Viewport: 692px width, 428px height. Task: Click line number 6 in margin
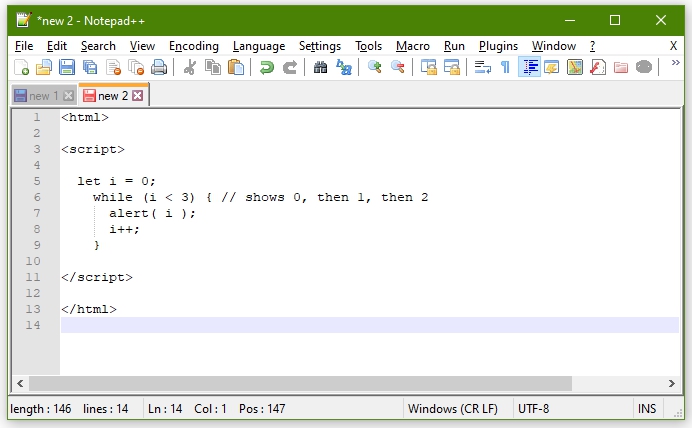click(x=37, y=197)
